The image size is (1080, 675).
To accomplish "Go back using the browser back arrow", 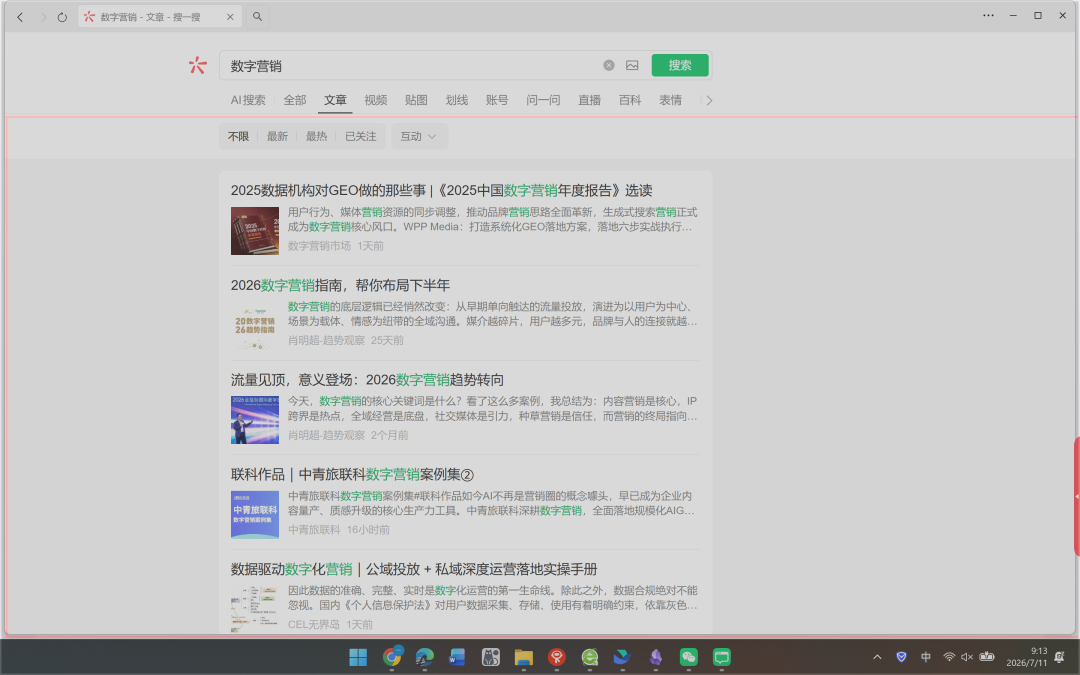I will coord(20,17).
